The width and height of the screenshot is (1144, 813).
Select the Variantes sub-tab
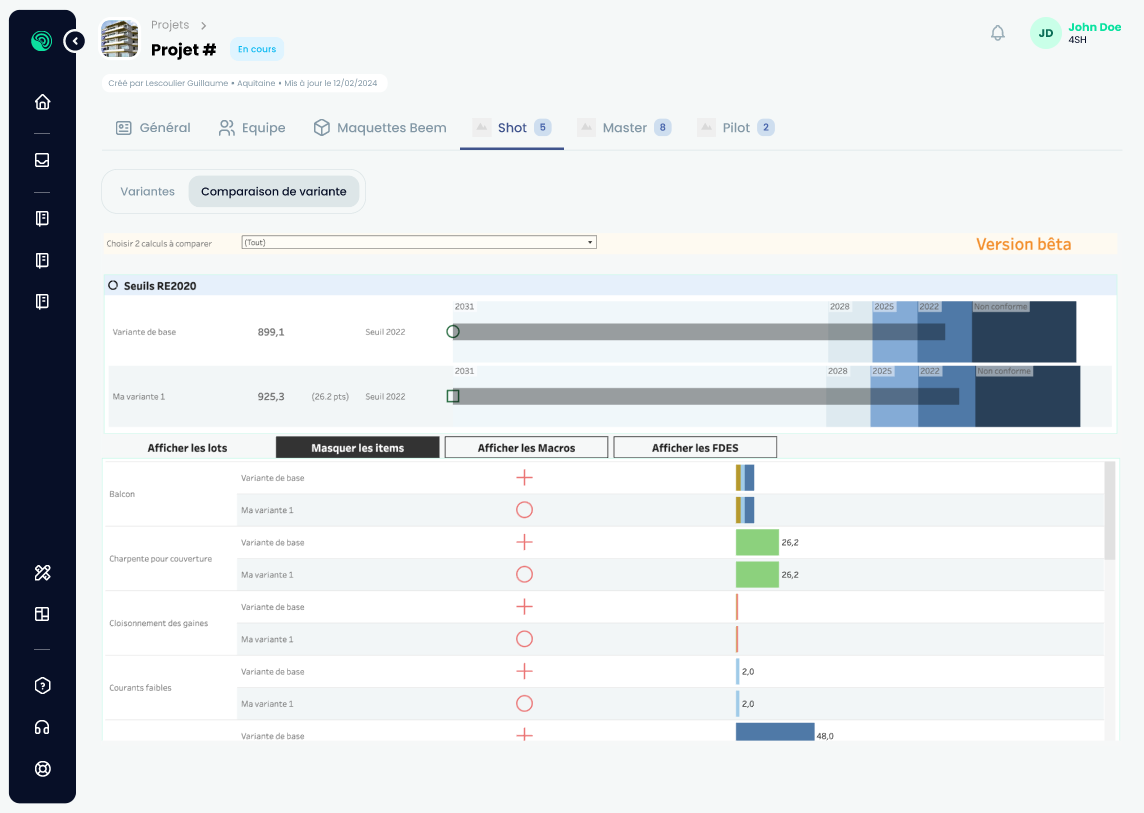coord(147,191)
